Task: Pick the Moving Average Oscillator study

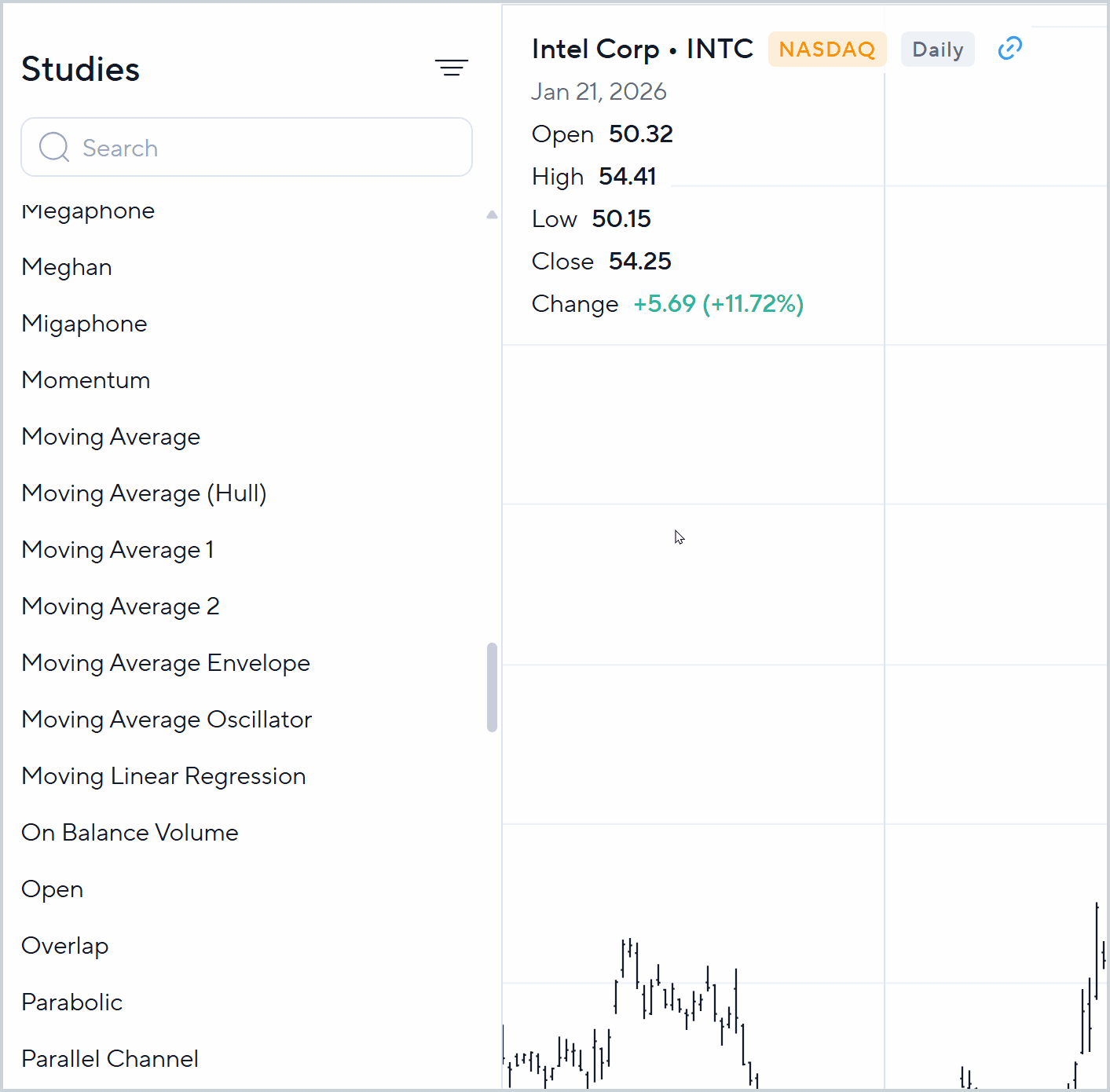Action: pos(167,720)
